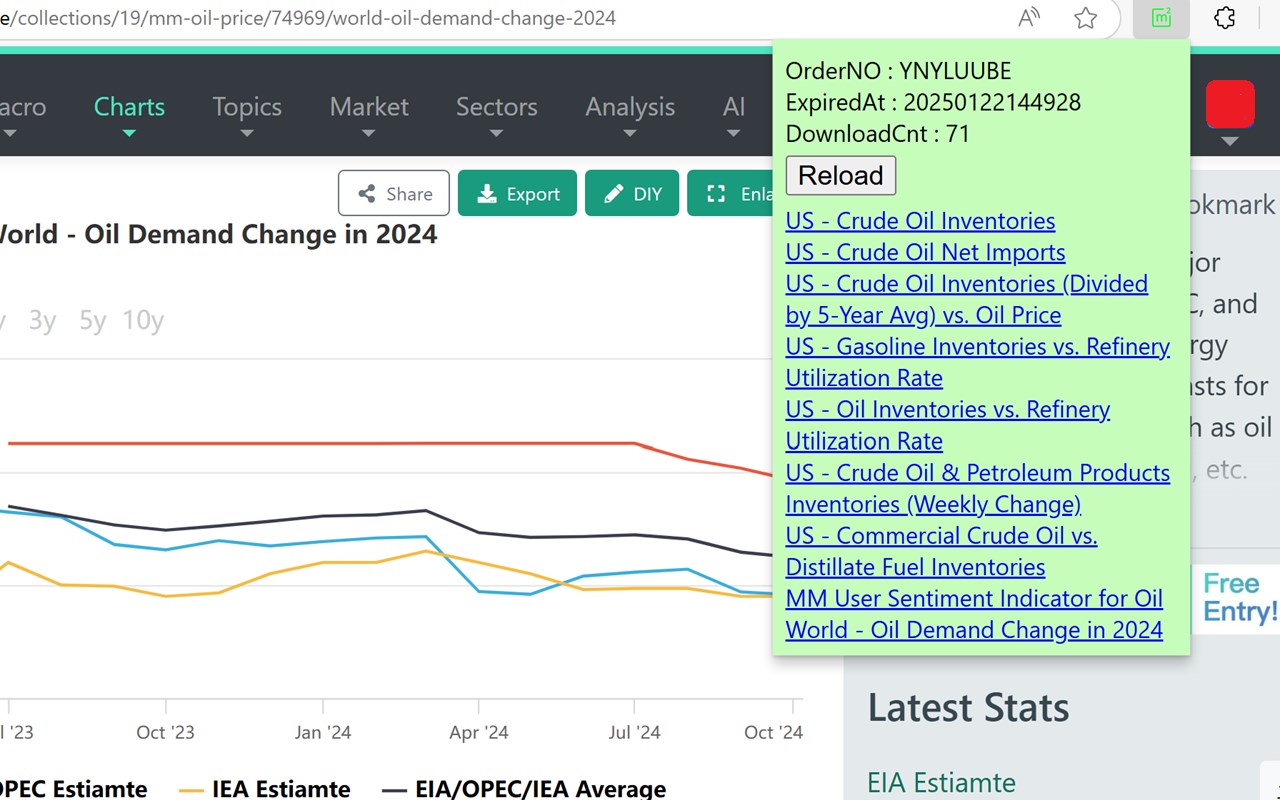Activate the Read Aloud icon
The image size is (1280, 800).
(x=1029, y=18)
